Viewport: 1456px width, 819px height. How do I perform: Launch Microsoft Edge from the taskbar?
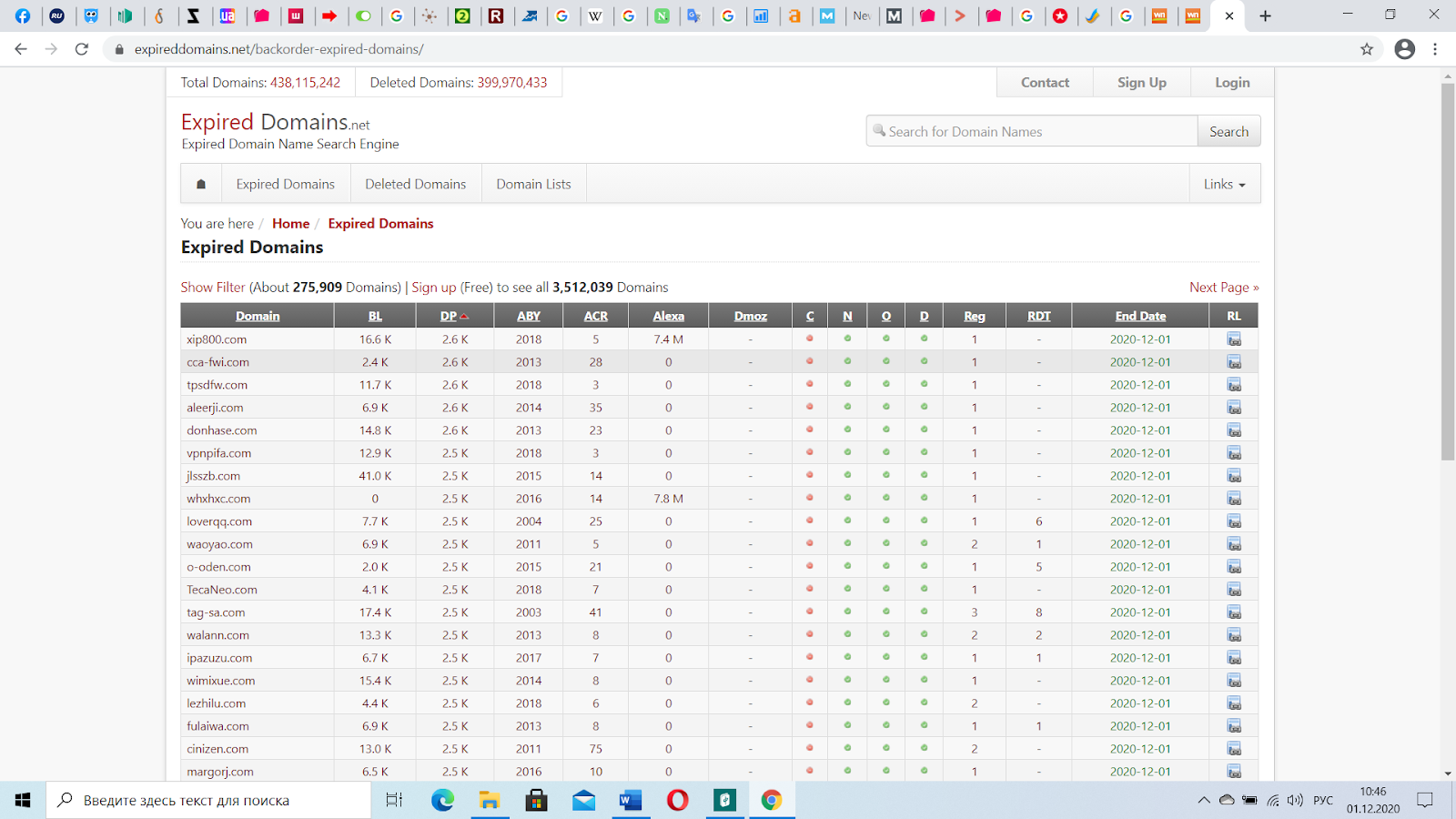click(x=442, y=800)
